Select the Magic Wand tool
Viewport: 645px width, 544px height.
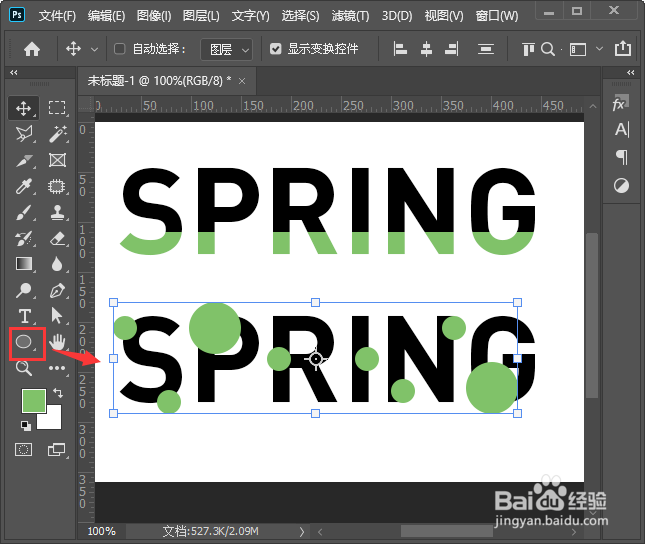(x=57, y=134)
